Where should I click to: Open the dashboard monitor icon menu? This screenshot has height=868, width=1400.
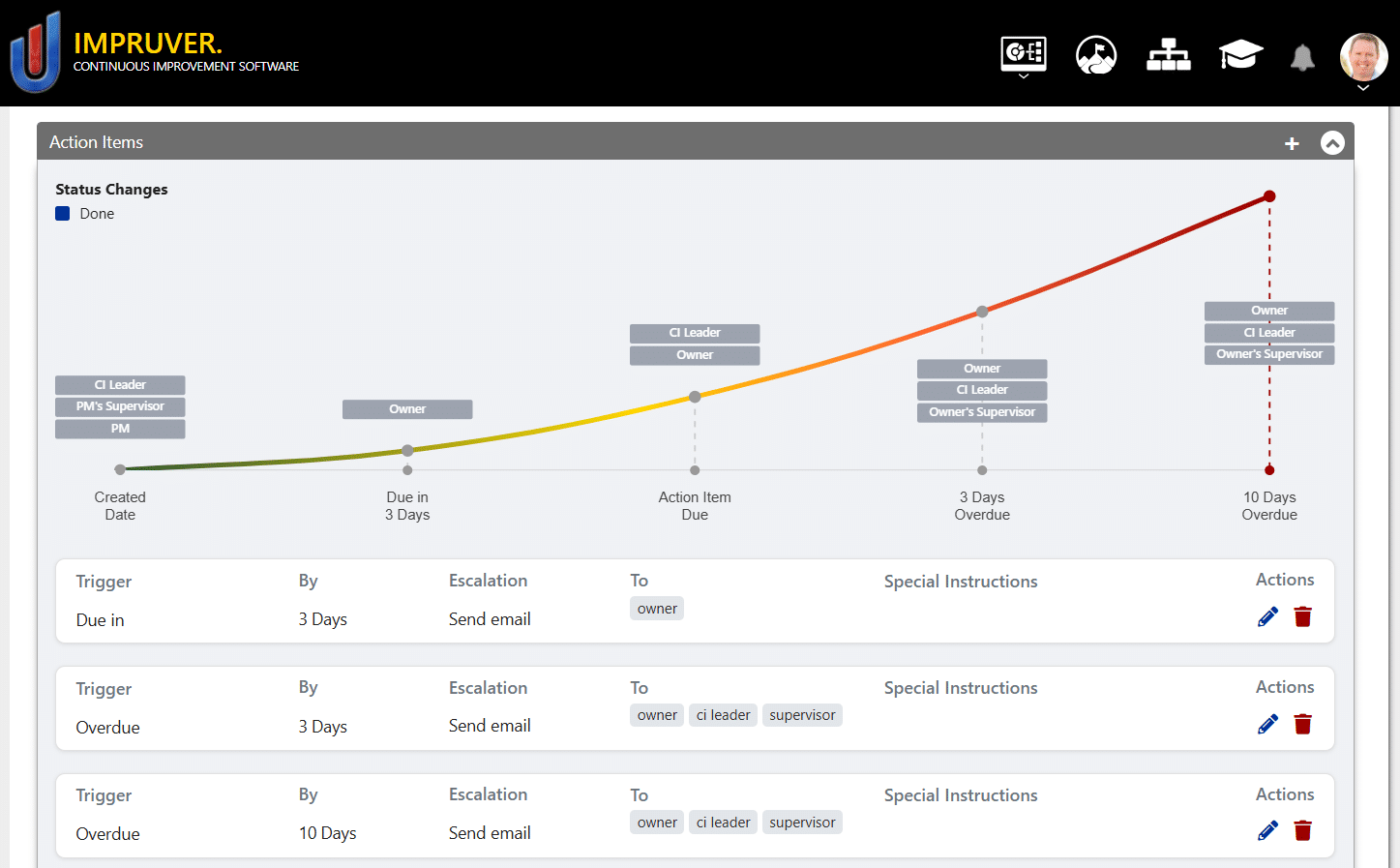click(1023, 54)
